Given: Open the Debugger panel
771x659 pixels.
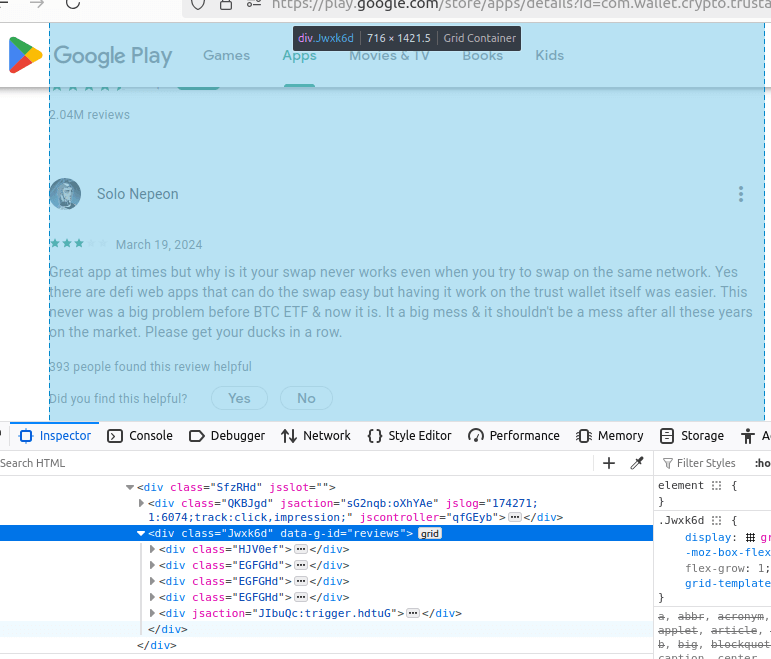Looking at the screenshot, I should coord(227,436).
